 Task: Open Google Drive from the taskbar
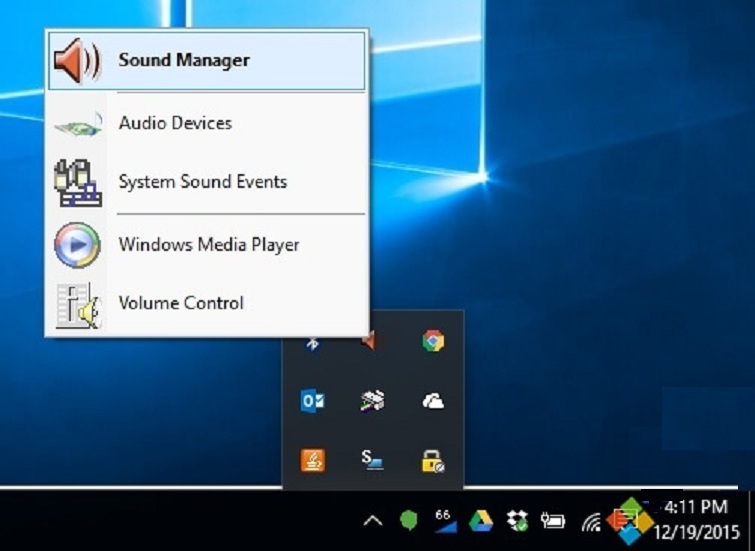[481, 521]
